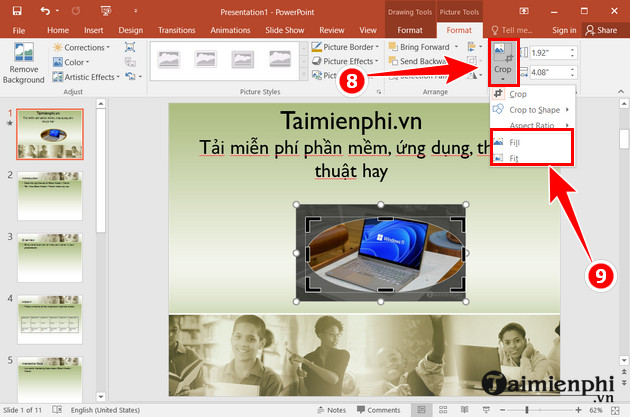Image resolution: width=630 pixels, height=417 pixels.
Task: Click inside the shape width field 4.08"
Action: coord(548,72)
